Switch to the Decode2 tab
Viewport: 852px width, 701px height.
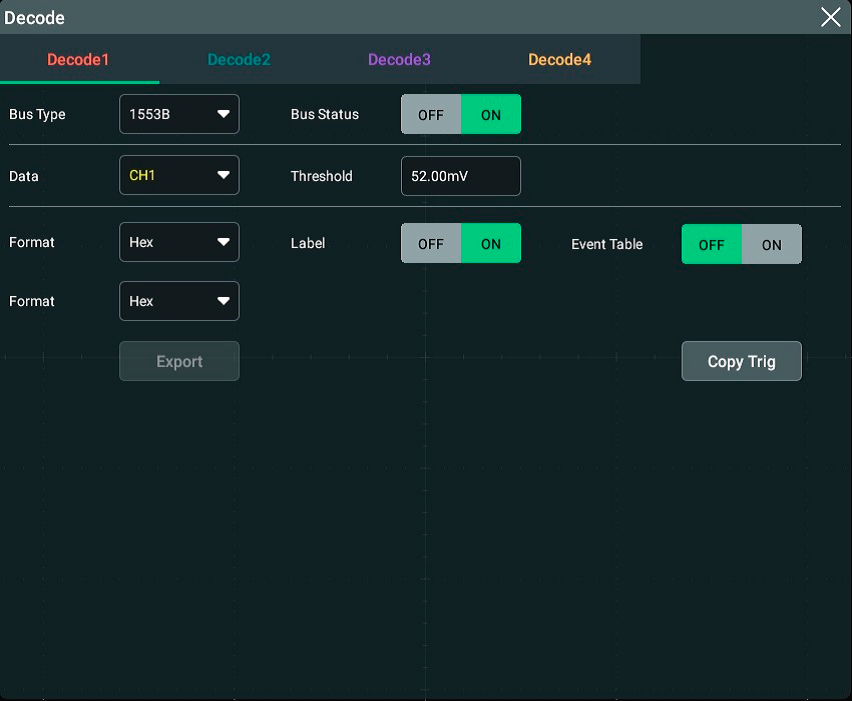tap(239, 60)
